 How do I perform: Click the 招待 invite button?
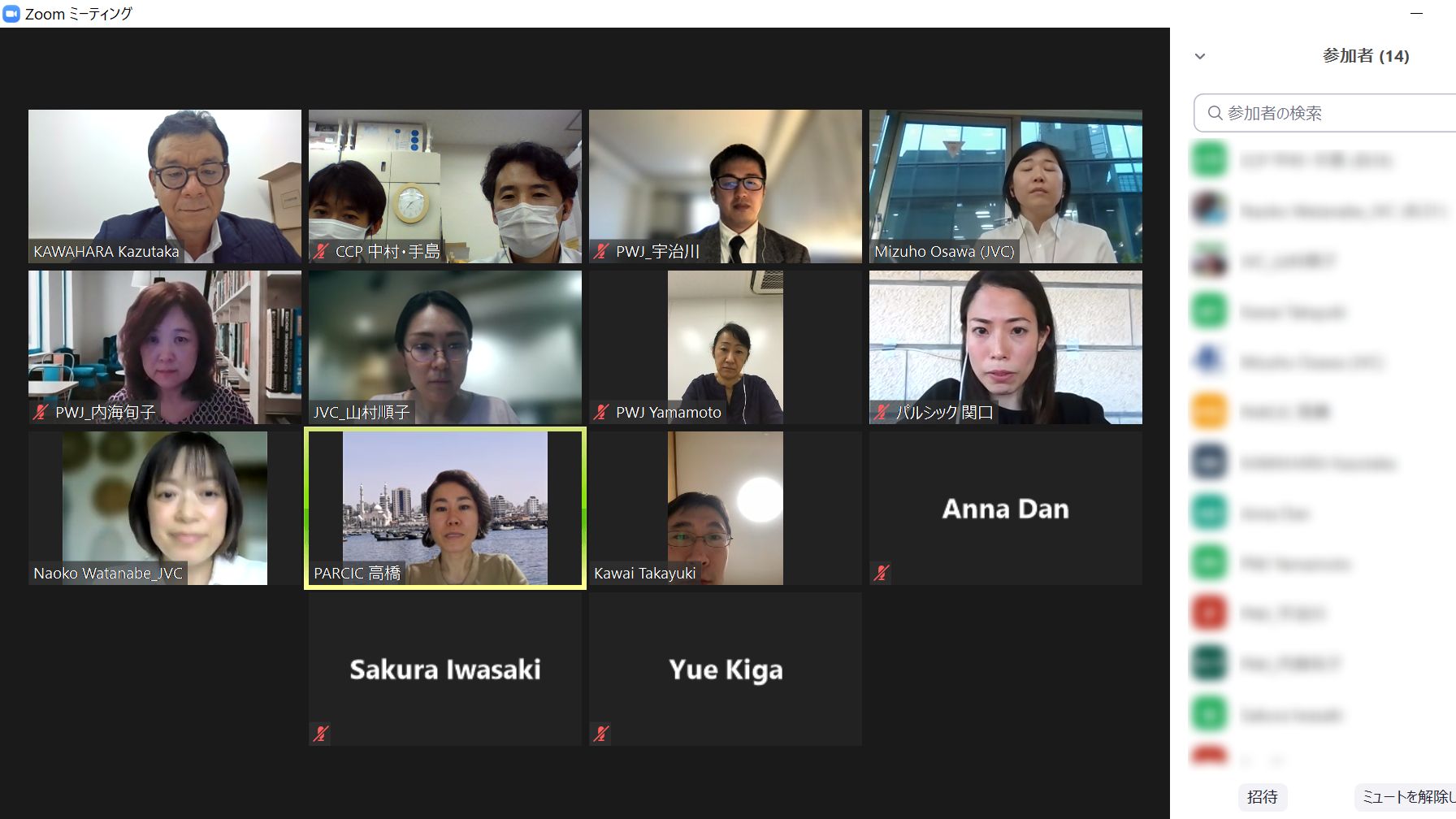pos(1263,797)
